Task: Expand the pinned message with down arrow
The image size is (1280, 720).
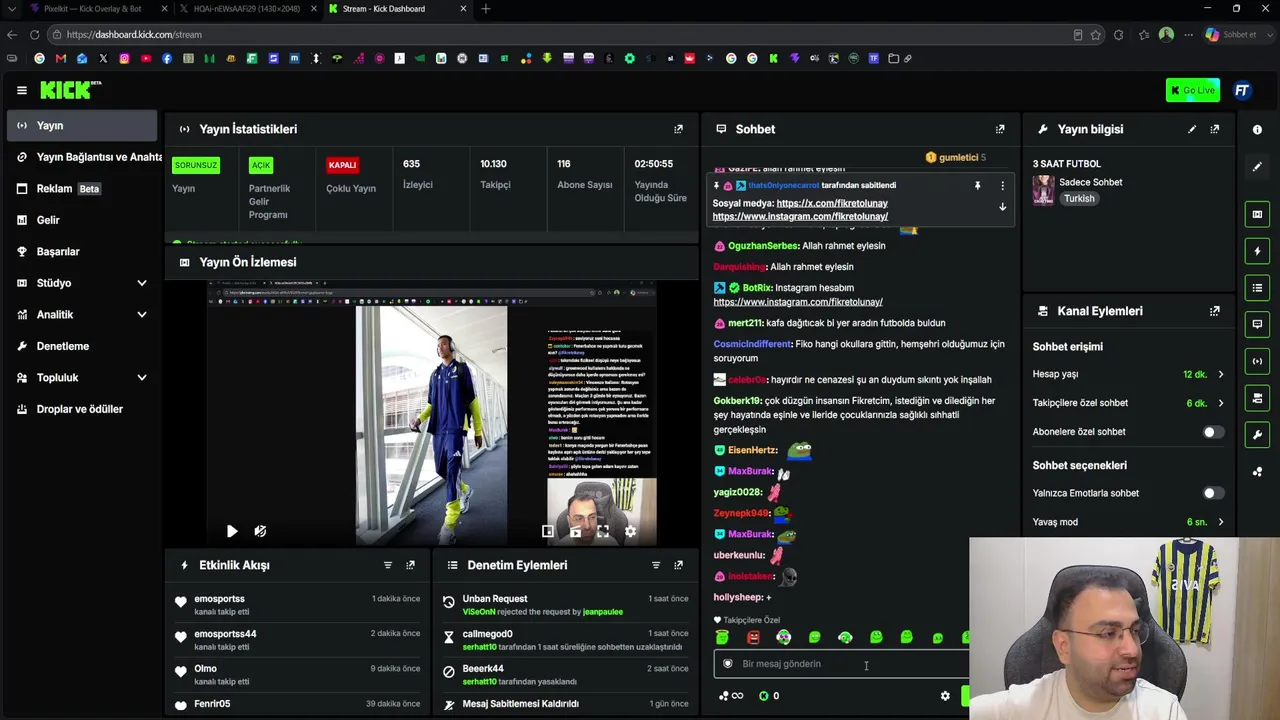Action: (1002, 207)
